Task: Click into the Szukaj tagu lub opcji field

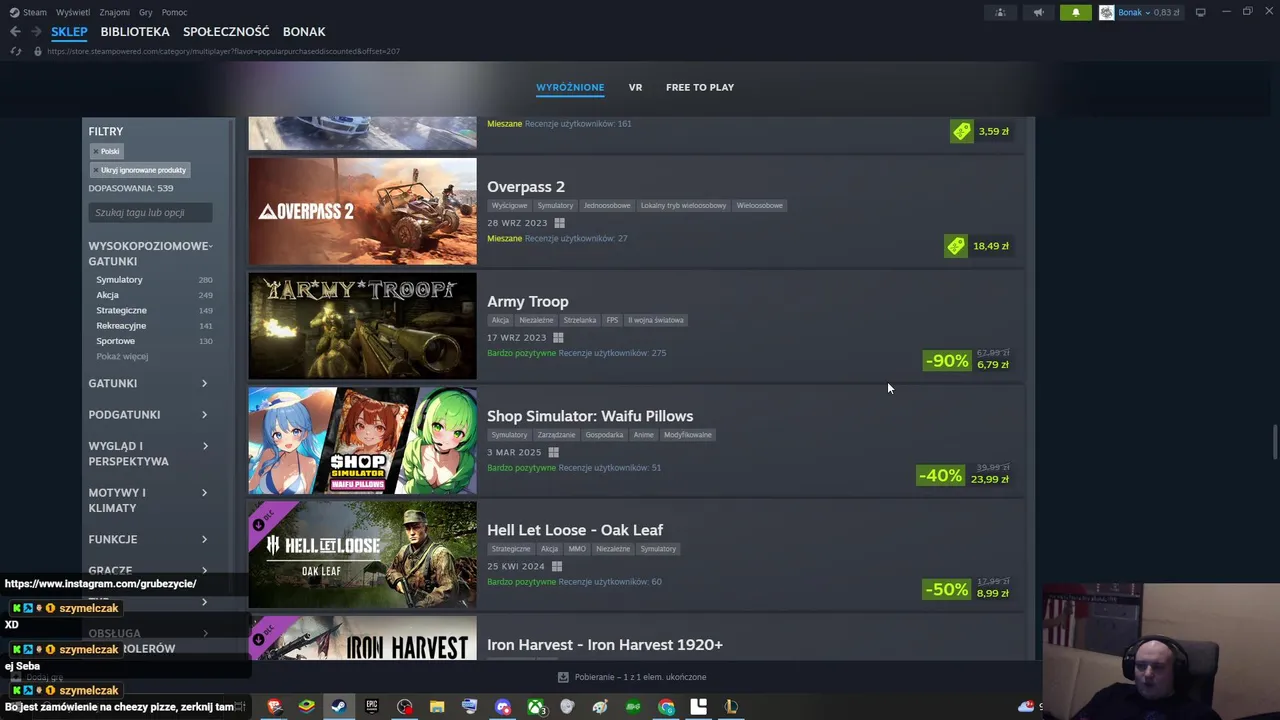Action: [150, 213]
